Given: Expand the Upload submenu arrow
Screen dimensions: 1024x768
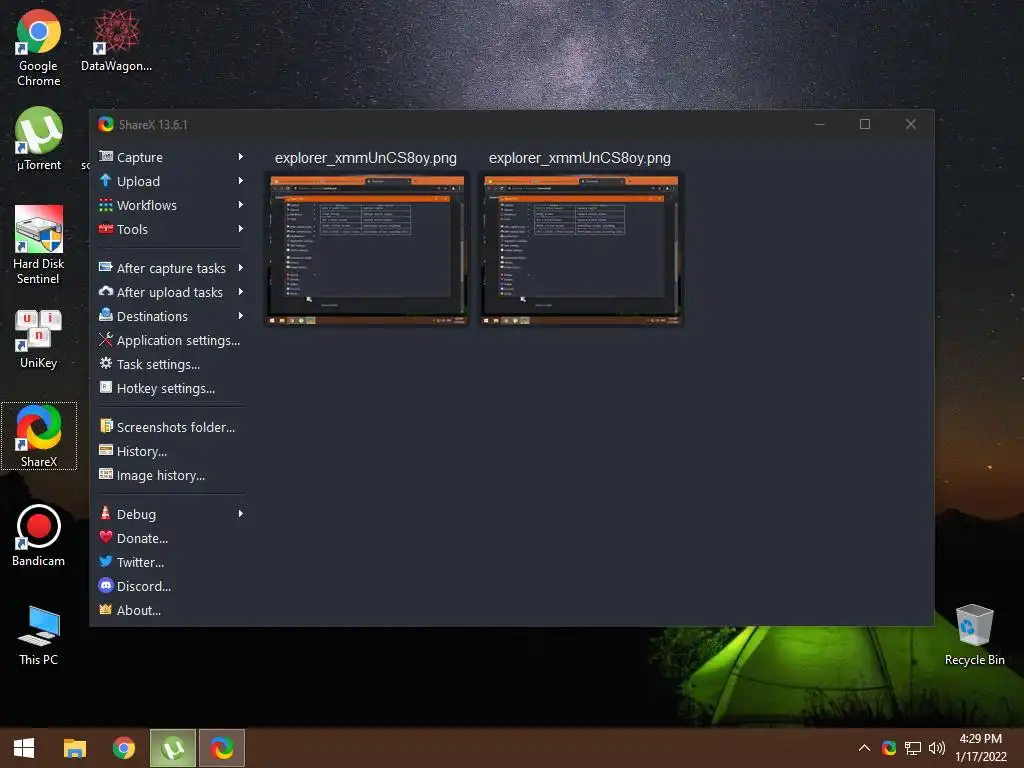Looking at the screenshot, I should pyautogui.click(x=240, y=181).
